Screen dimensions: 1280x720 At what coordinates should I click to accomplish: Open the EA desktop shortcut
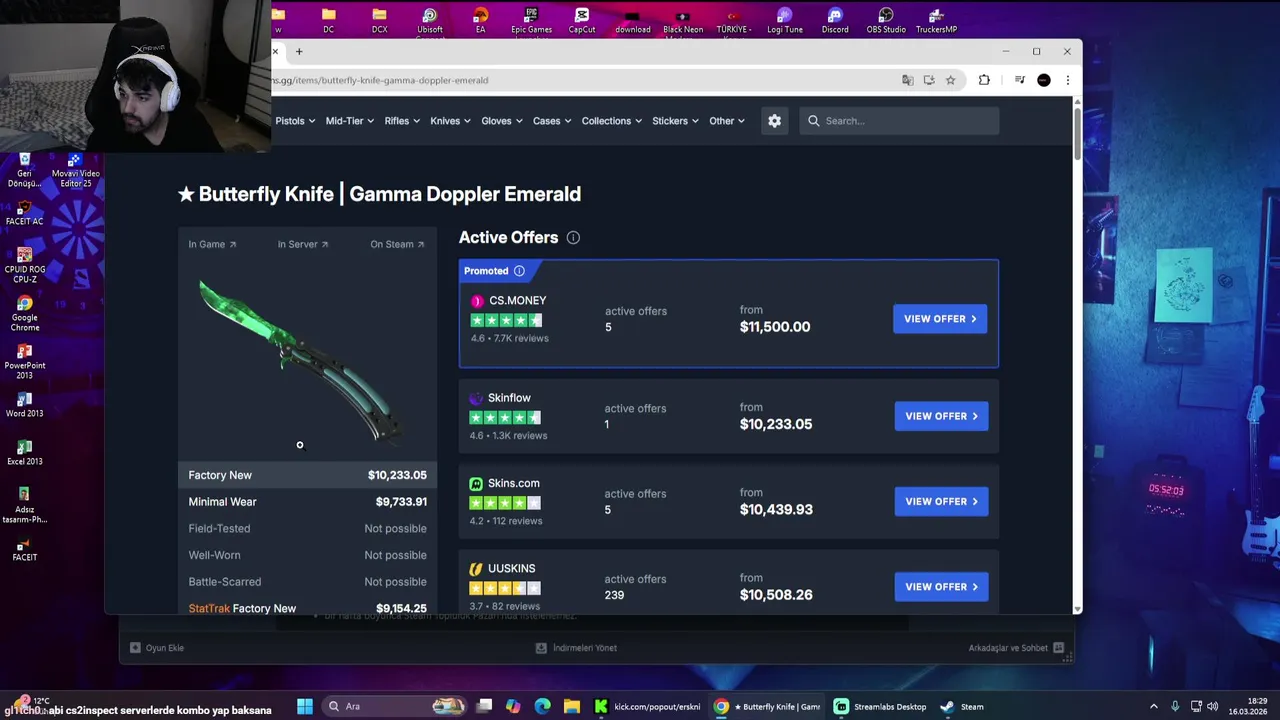tap(481, 20)
